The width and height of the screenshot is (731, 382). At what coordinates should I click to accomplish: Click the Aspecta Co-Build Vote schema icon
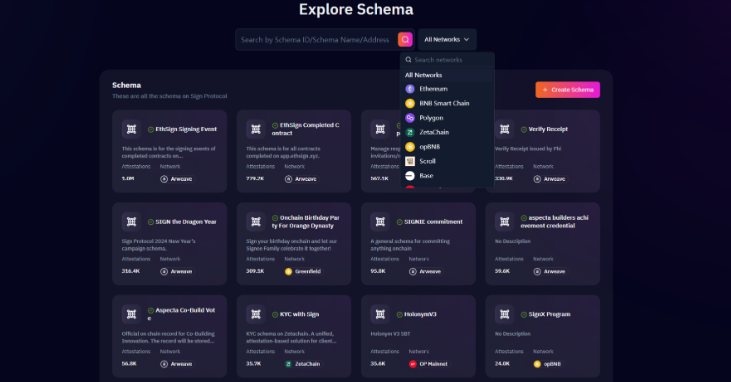[131, 314]
